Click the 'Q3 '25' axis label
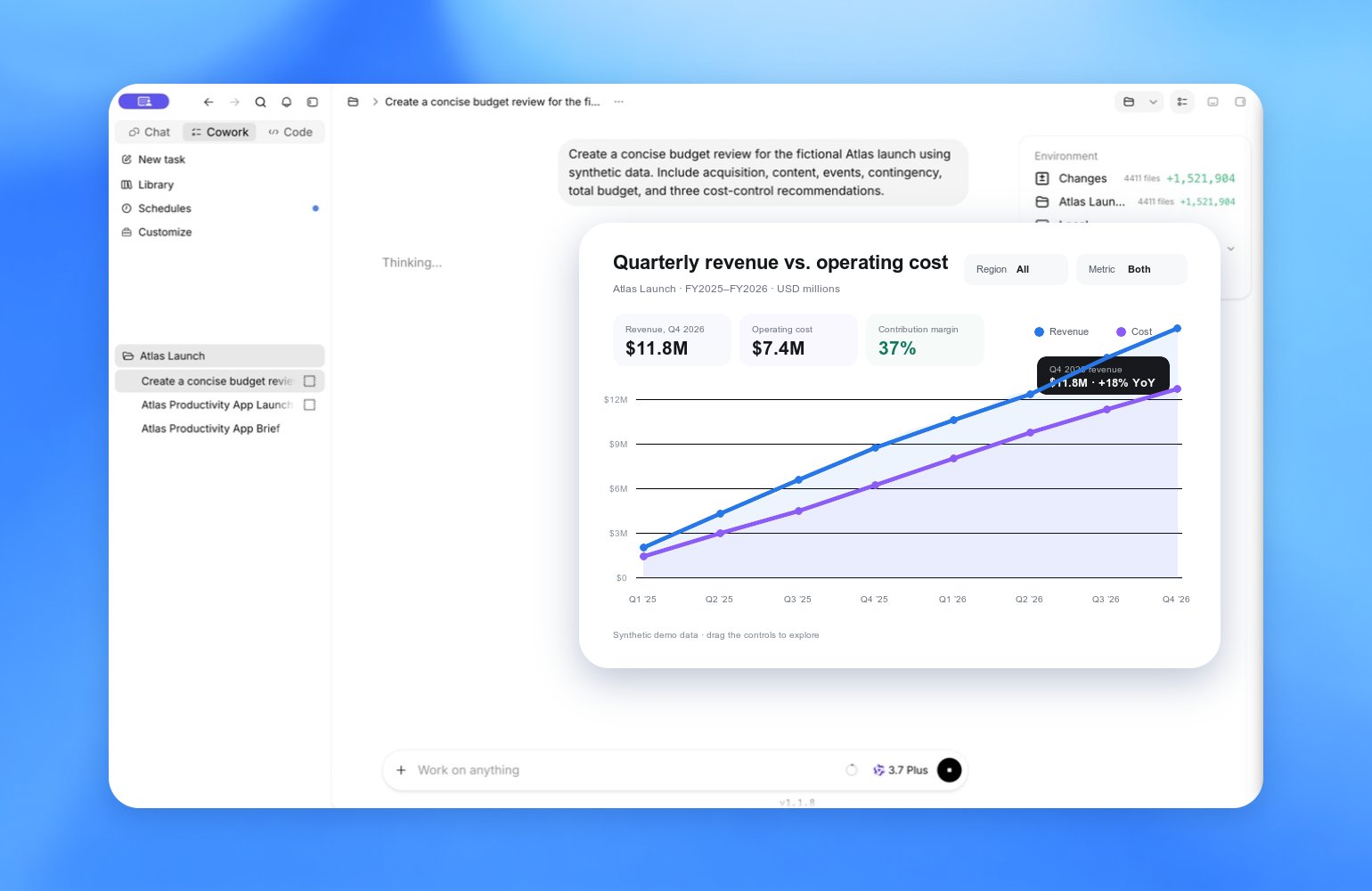Image resolution: width=1372 pixels, height=891 pixels. (797, 600)
